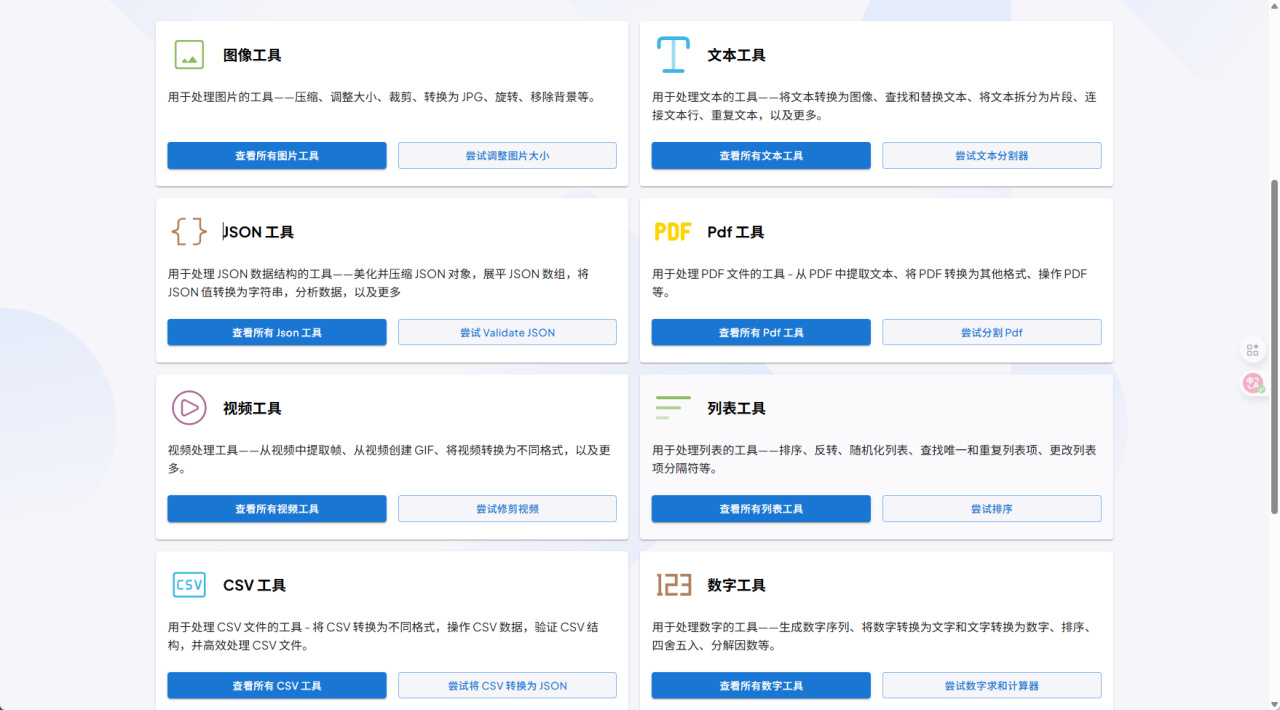Open 查看所有列表工具
The height and width of the screenshot is (710, 1280).
tap(761, 509)
